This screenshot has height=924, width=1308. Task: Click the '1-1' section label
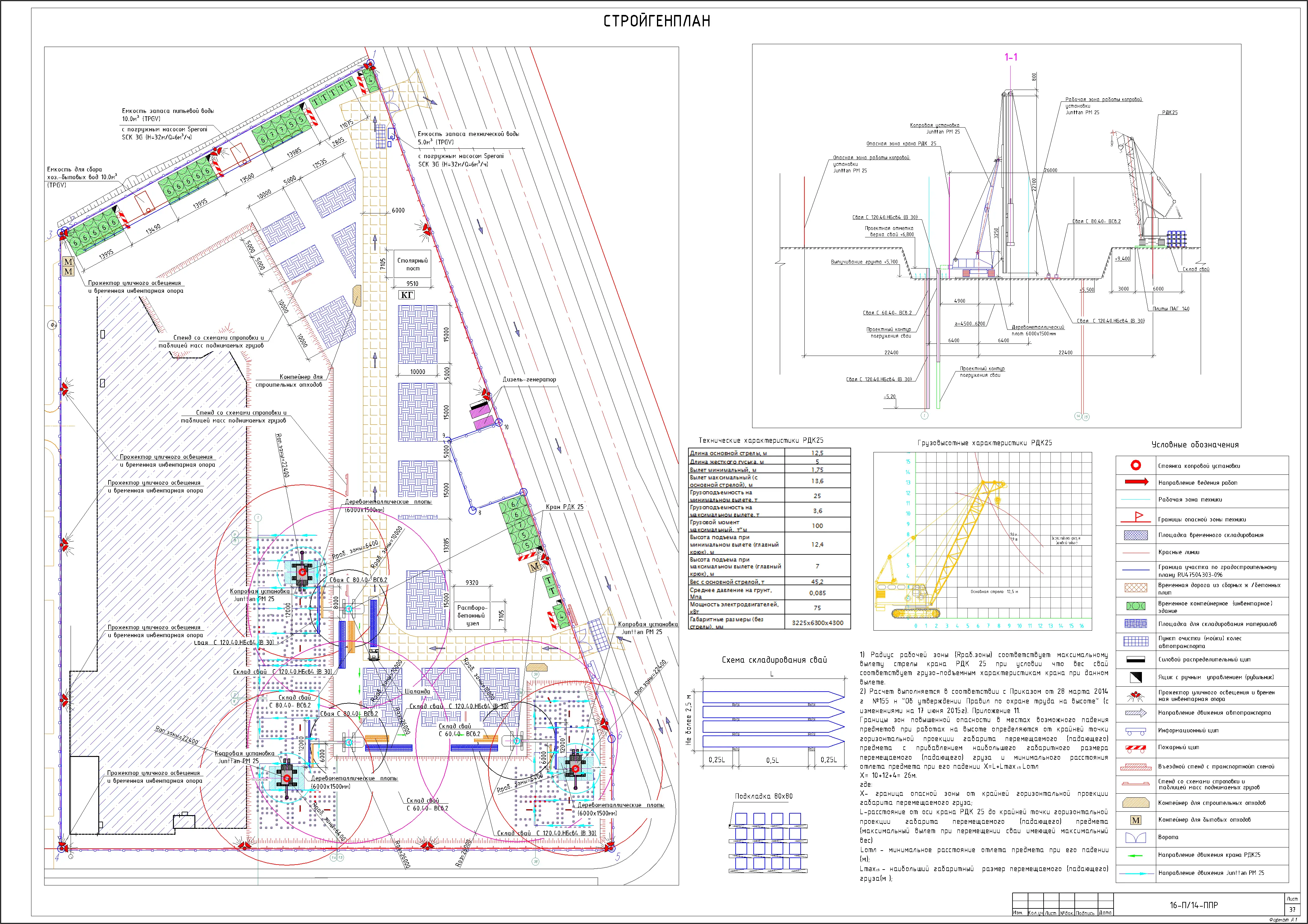(x=1011, y=57)
